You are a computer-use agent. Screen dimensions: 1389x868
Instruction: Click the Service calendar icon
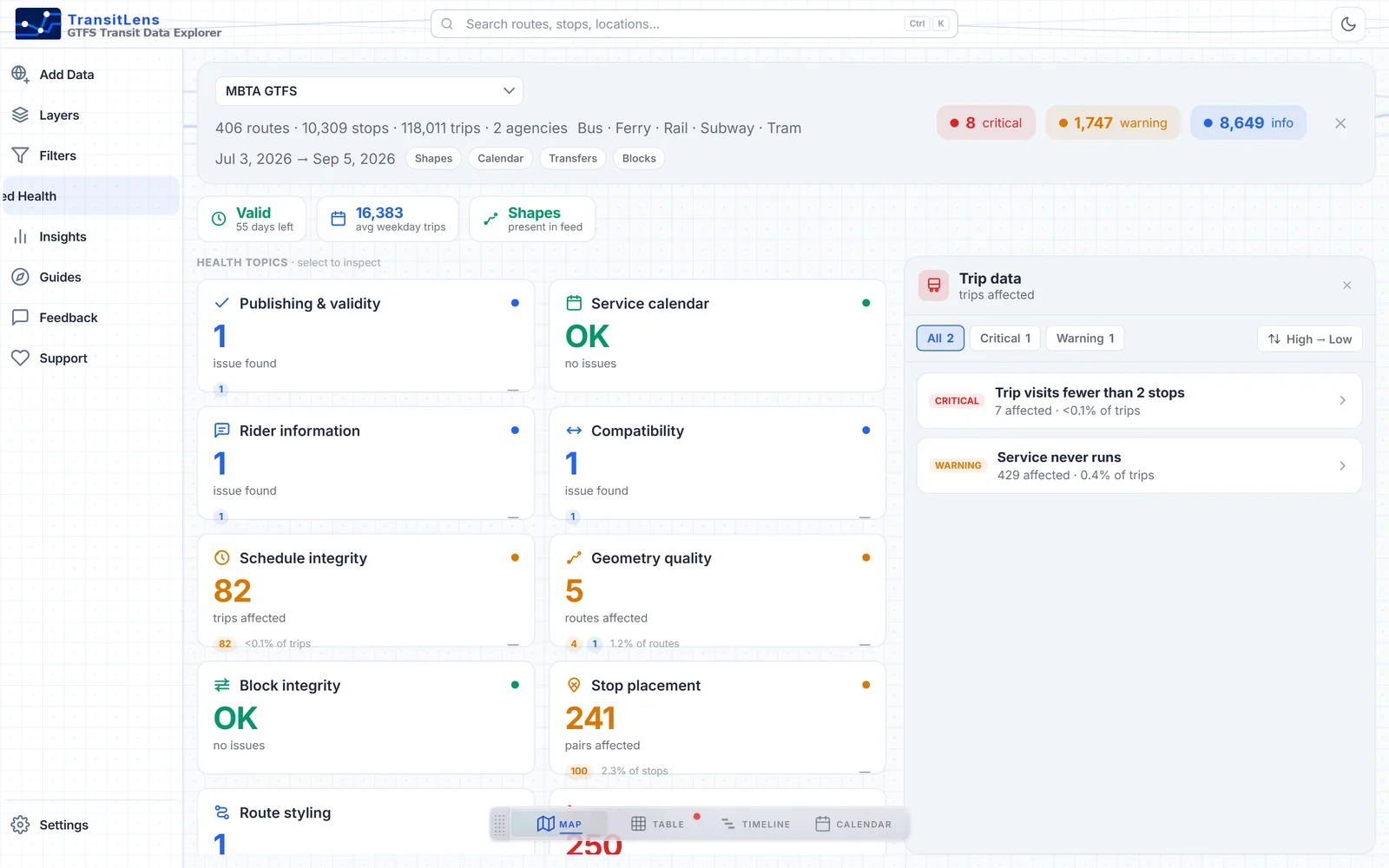(574, 303)
